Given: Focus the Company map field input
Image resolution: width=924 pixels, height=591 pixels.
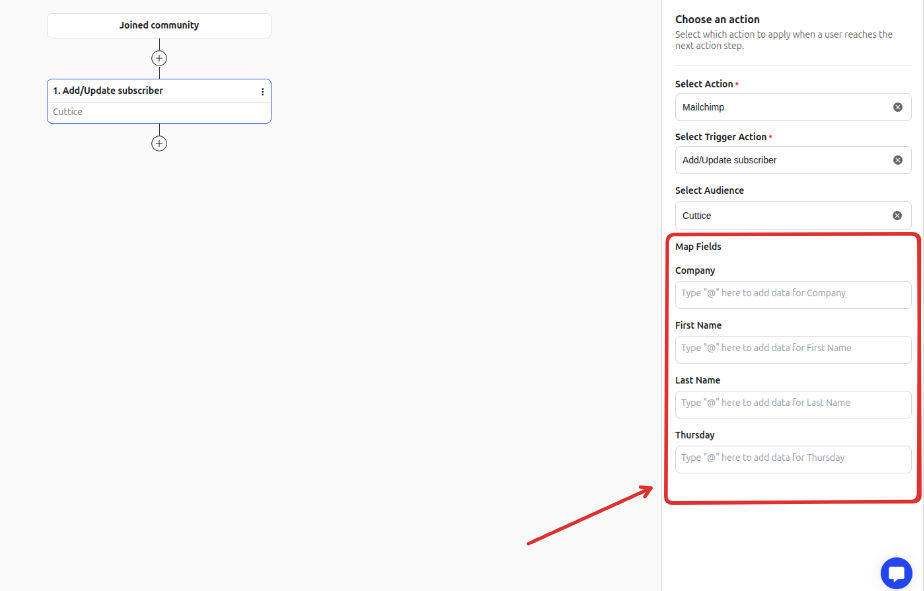Looking at the screenshot, I should click(793, 294).
